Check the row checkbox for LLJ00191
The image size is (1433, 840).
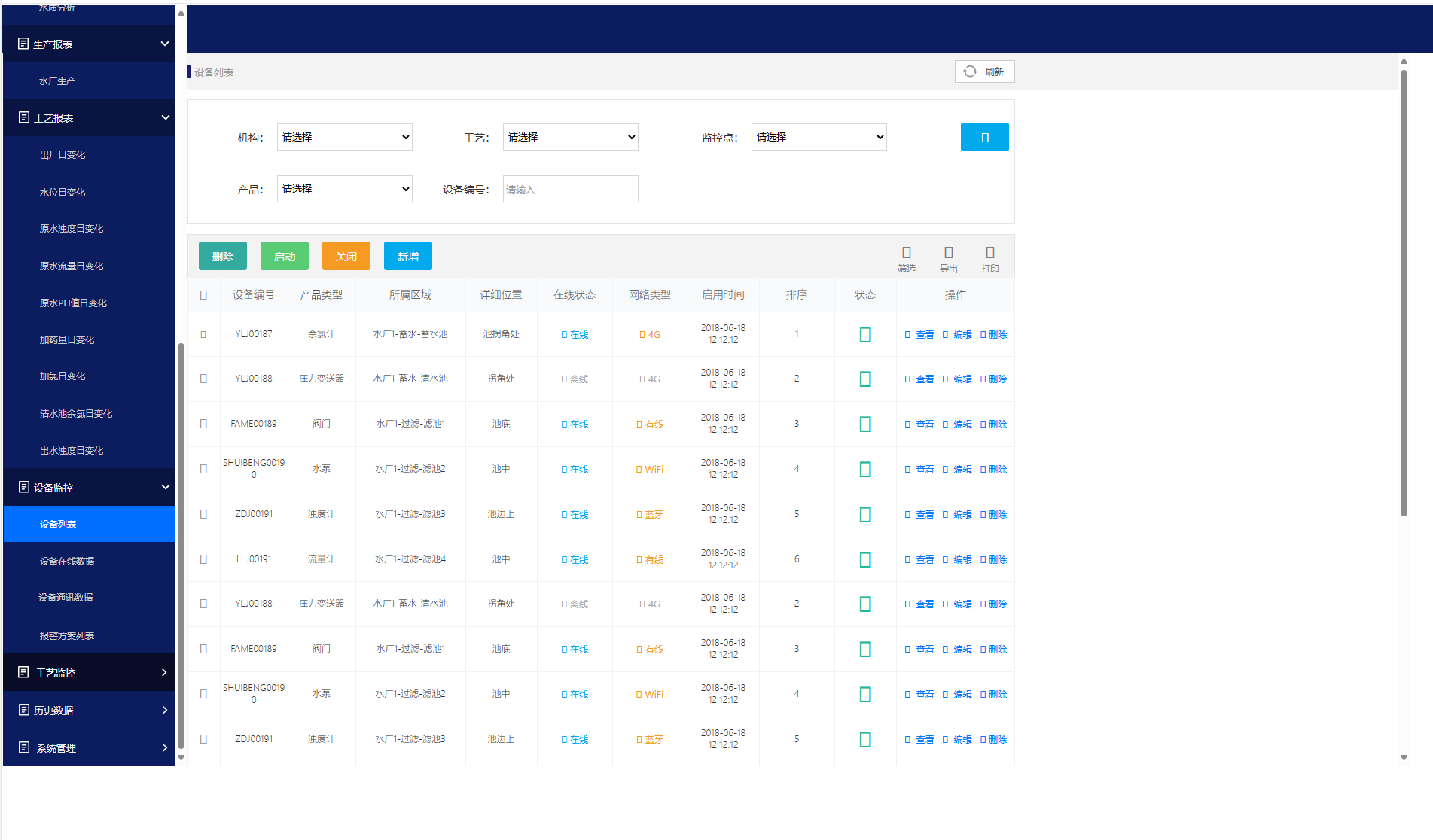tap(203, 559)
